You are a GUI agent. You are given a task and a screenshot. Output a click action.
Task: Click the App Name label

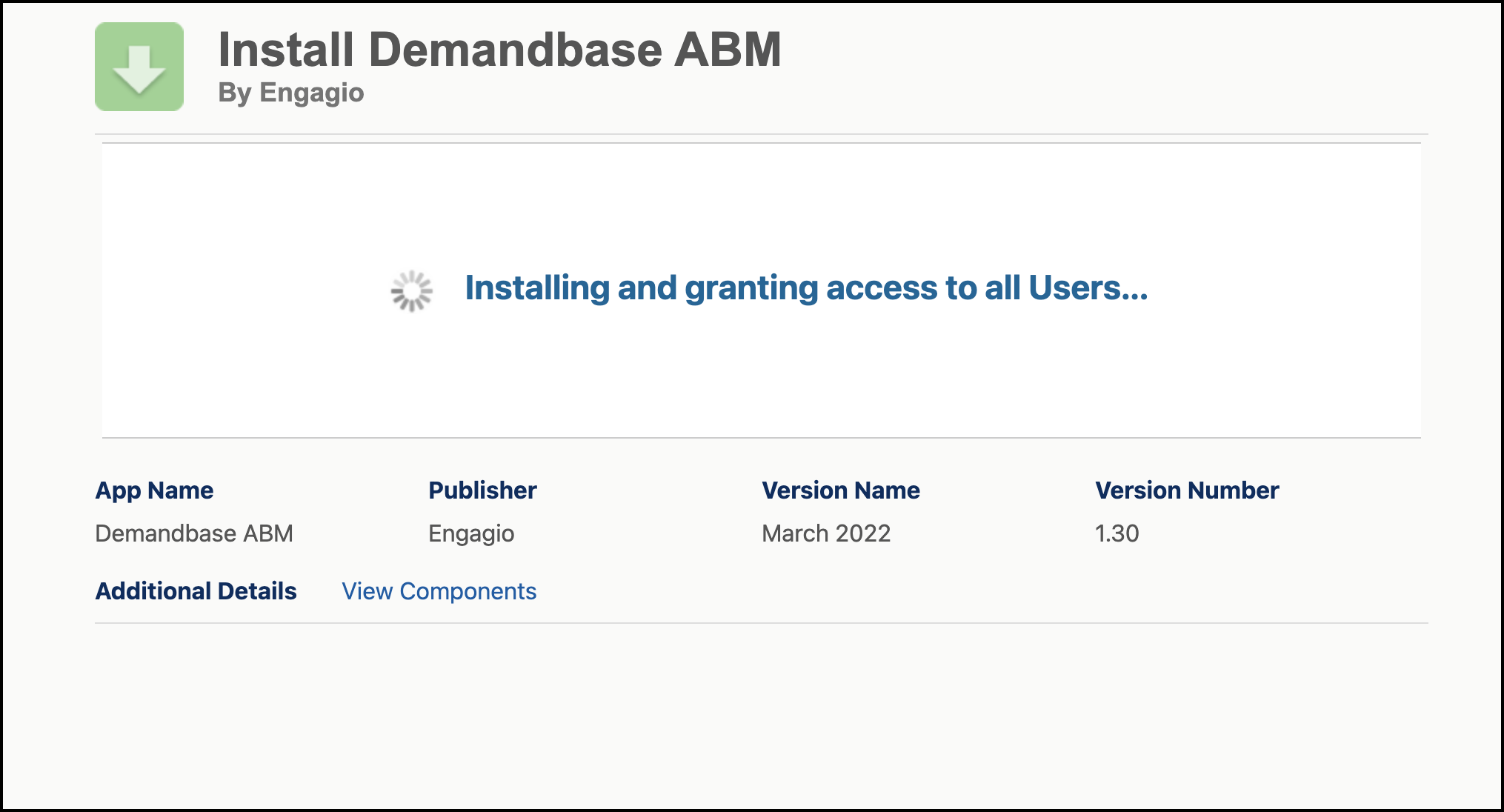[x=154, y=490]
